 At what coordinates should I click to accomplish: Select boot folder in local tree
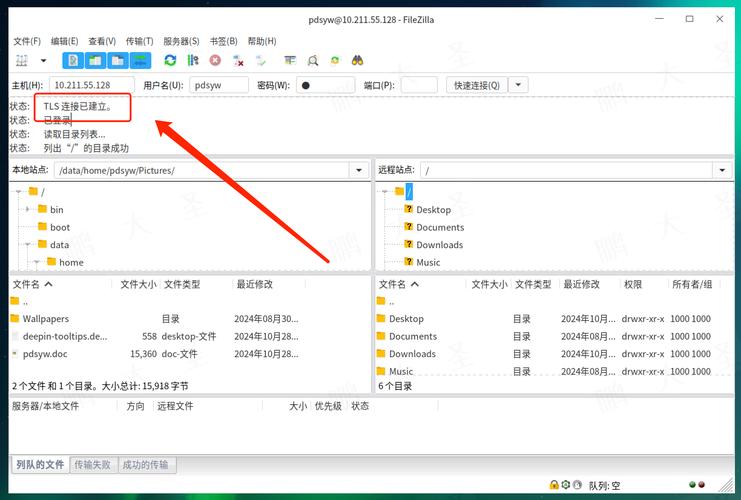[60, 227]
